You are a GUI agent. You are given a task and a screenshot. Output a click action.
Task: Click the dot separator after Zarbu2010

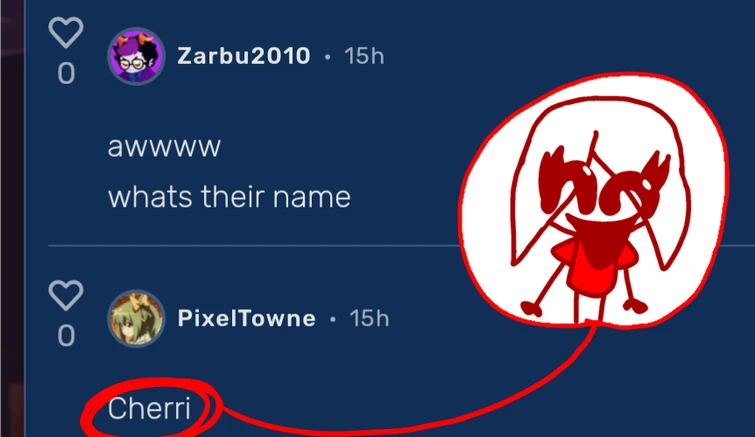[327, 57]
